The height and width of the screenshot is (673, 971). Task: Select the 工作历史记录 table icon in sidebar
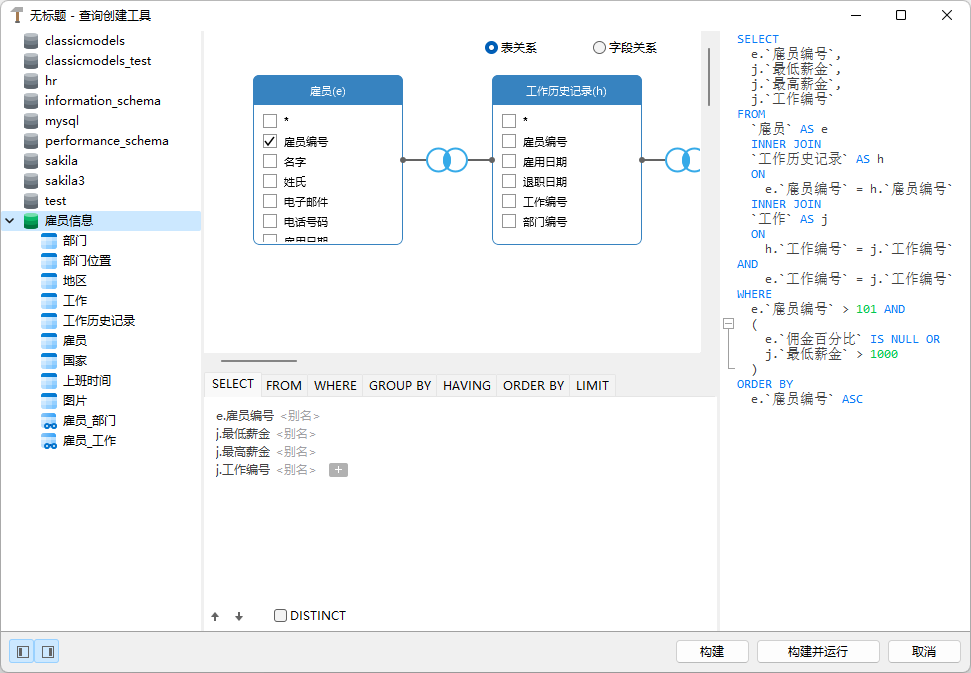[48, 320]
